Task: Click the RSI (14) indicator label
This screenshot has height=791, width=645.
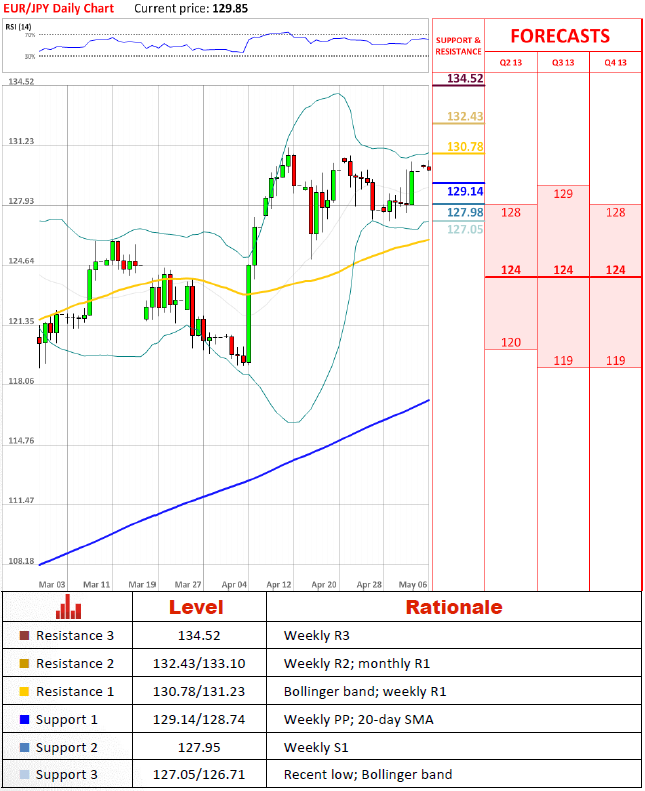Action: tap(18, 27)
